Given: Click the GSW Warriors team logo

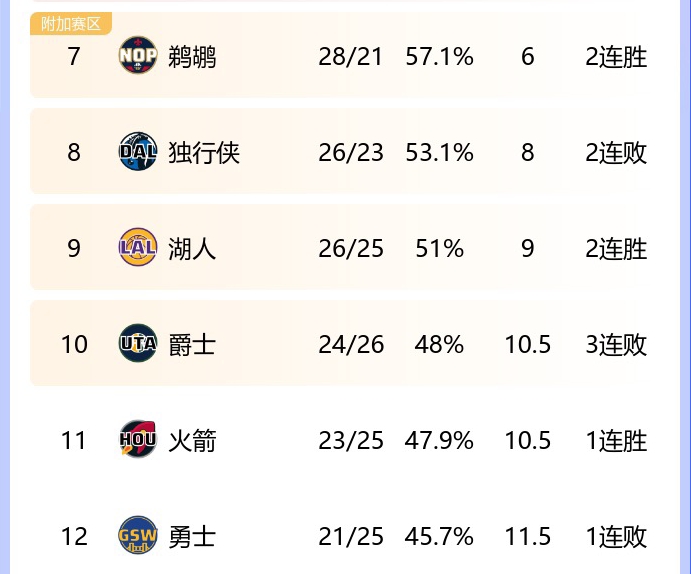Looking at the screenshot, I should click(138, 535).
